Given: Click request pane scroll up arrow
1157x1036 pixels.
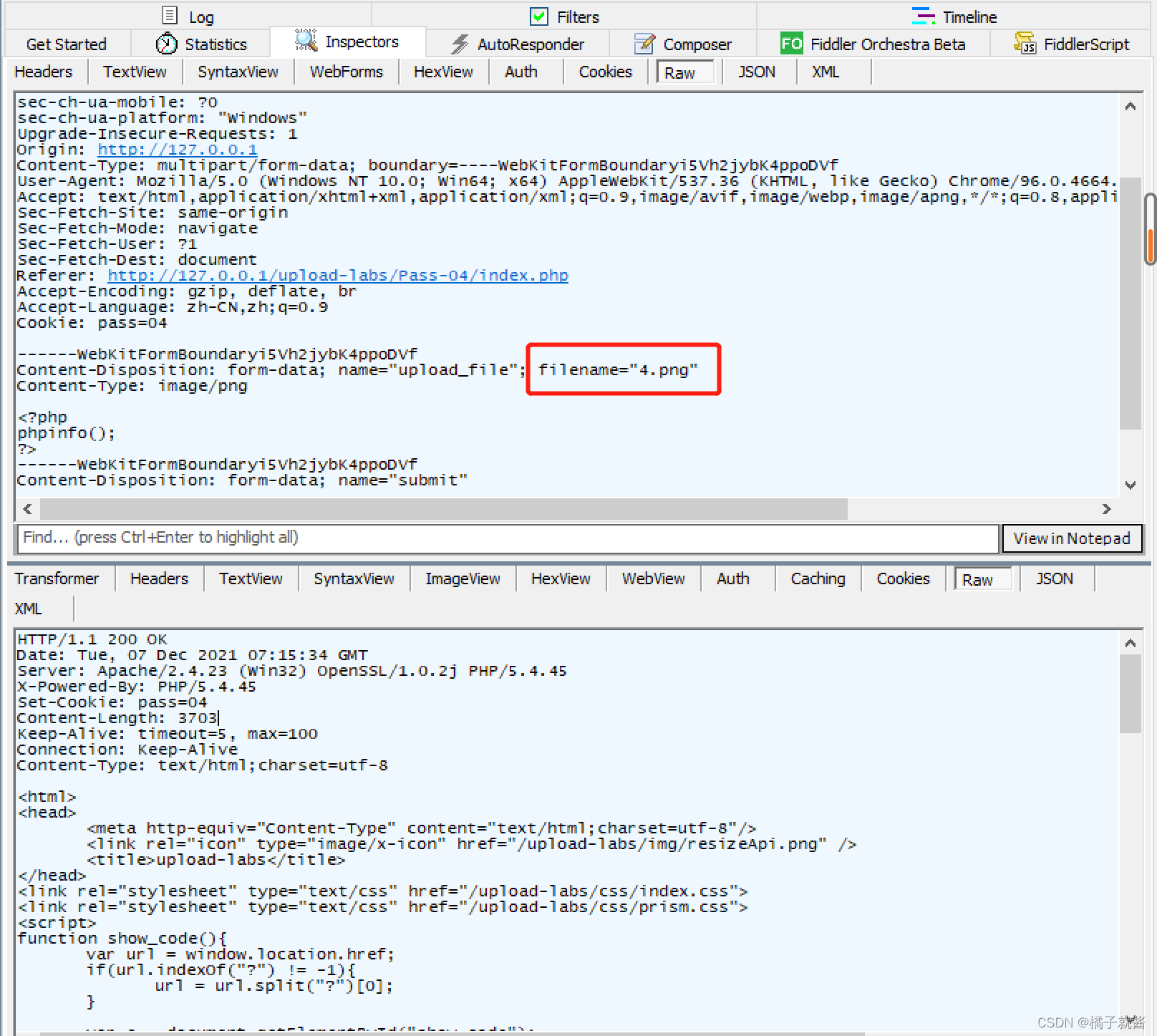Looking at the screenshot, I should 1131,107.
